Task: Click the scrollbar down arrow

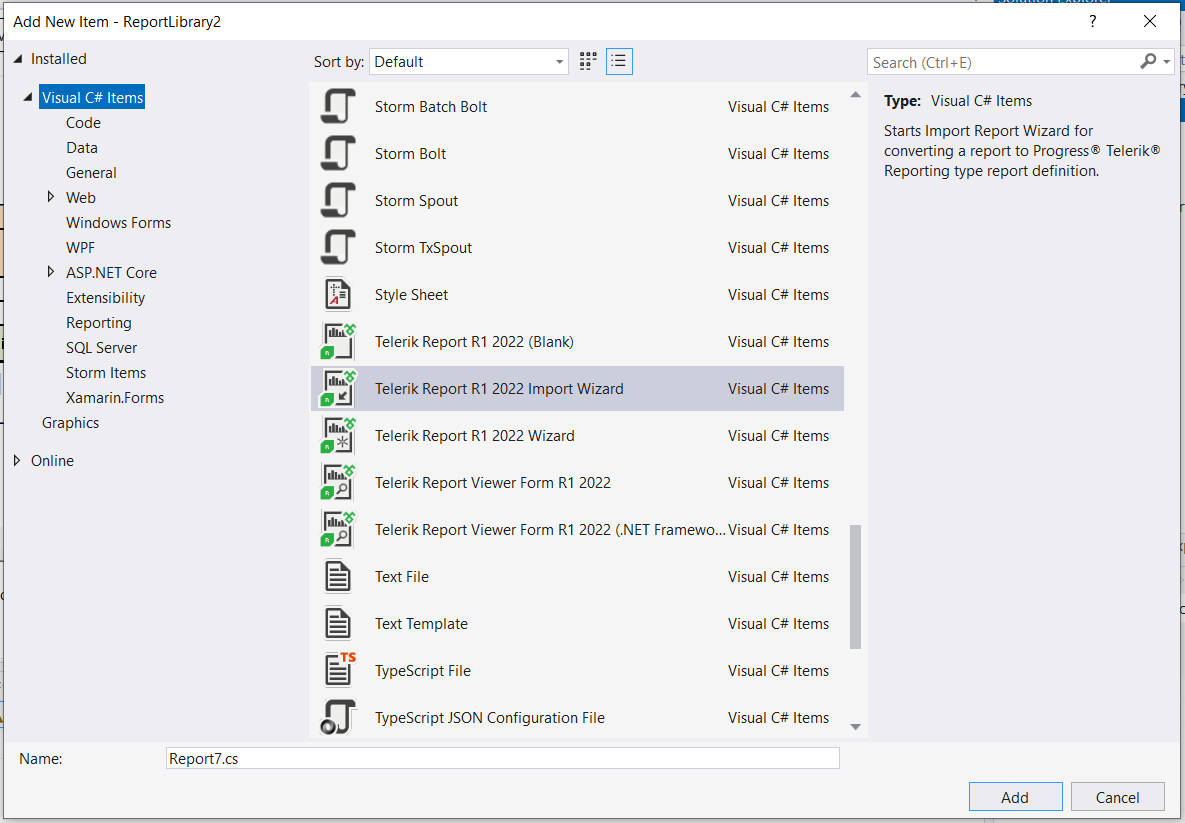Action: coord(855,727)
